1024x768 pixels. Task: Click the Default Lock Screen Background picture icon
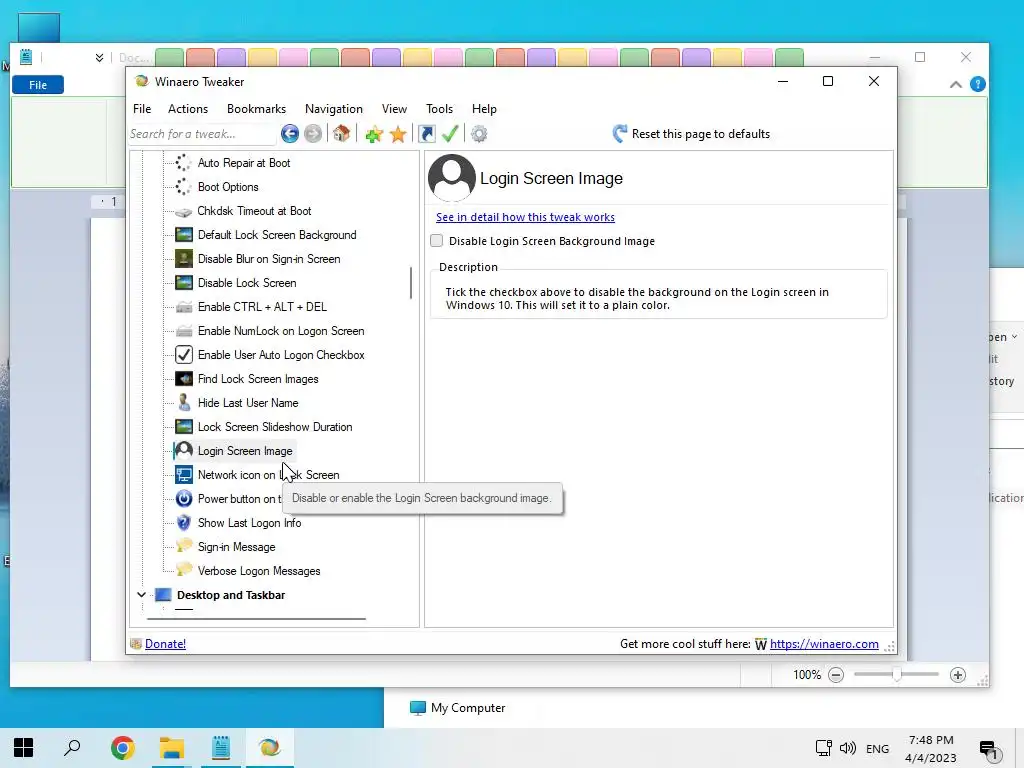coord(184,235)
